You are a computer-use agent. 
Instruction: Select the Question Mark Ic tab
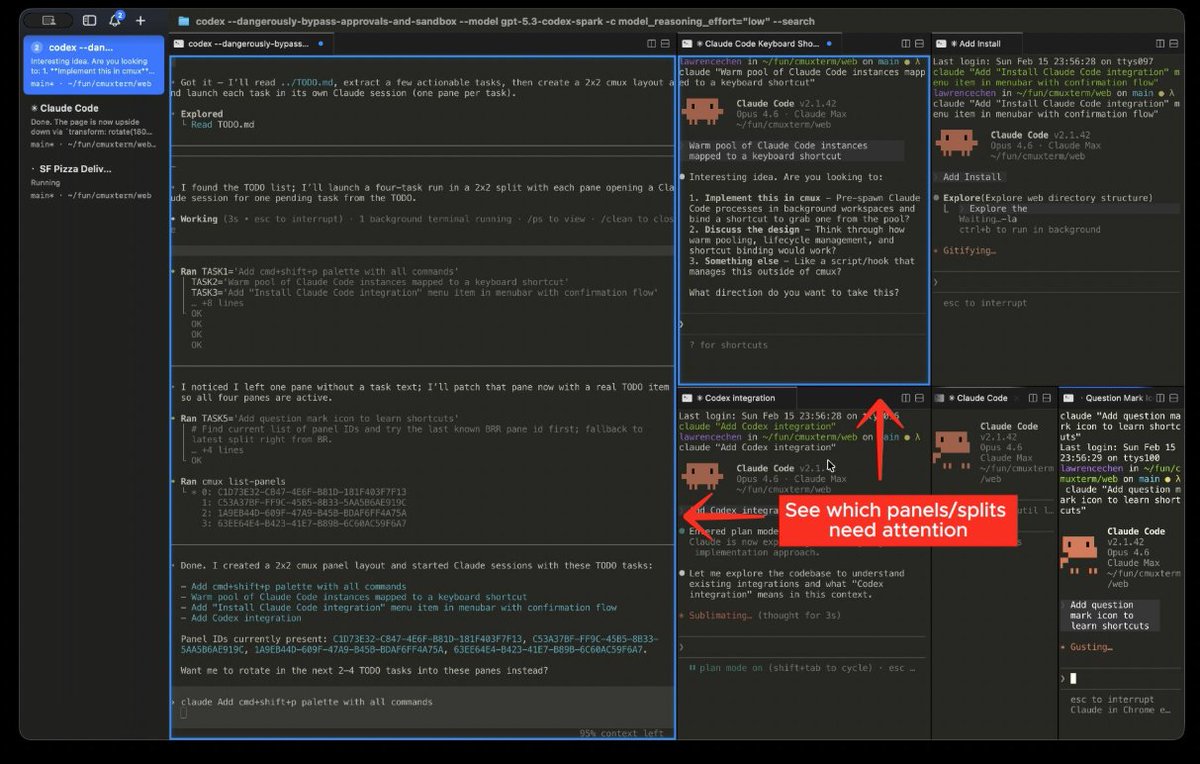(x=1102, y=398)
